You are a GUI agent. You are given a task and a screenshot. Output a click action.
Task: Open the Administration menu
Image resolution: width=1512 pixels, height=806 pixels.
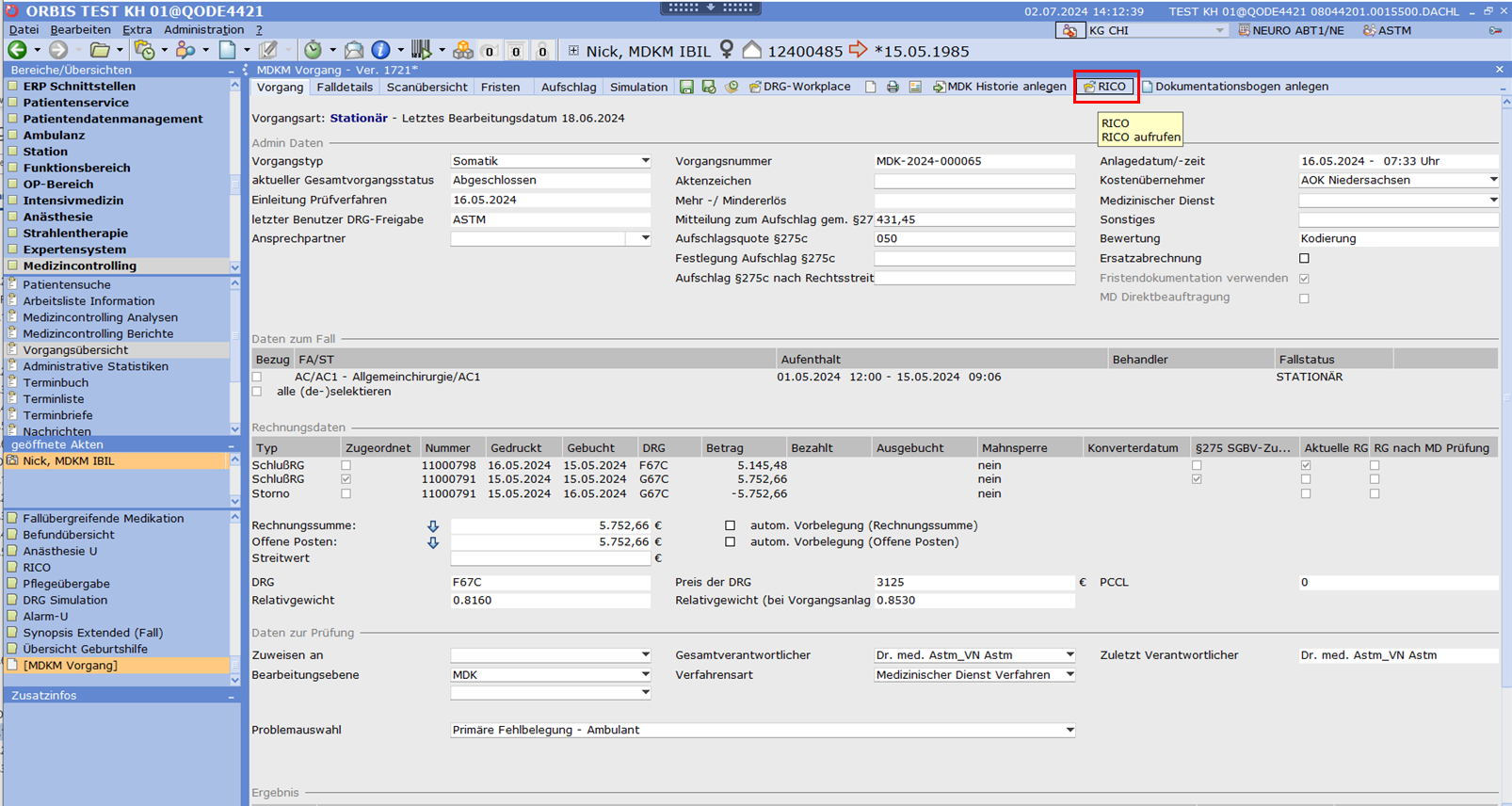[x=203, y=30]
